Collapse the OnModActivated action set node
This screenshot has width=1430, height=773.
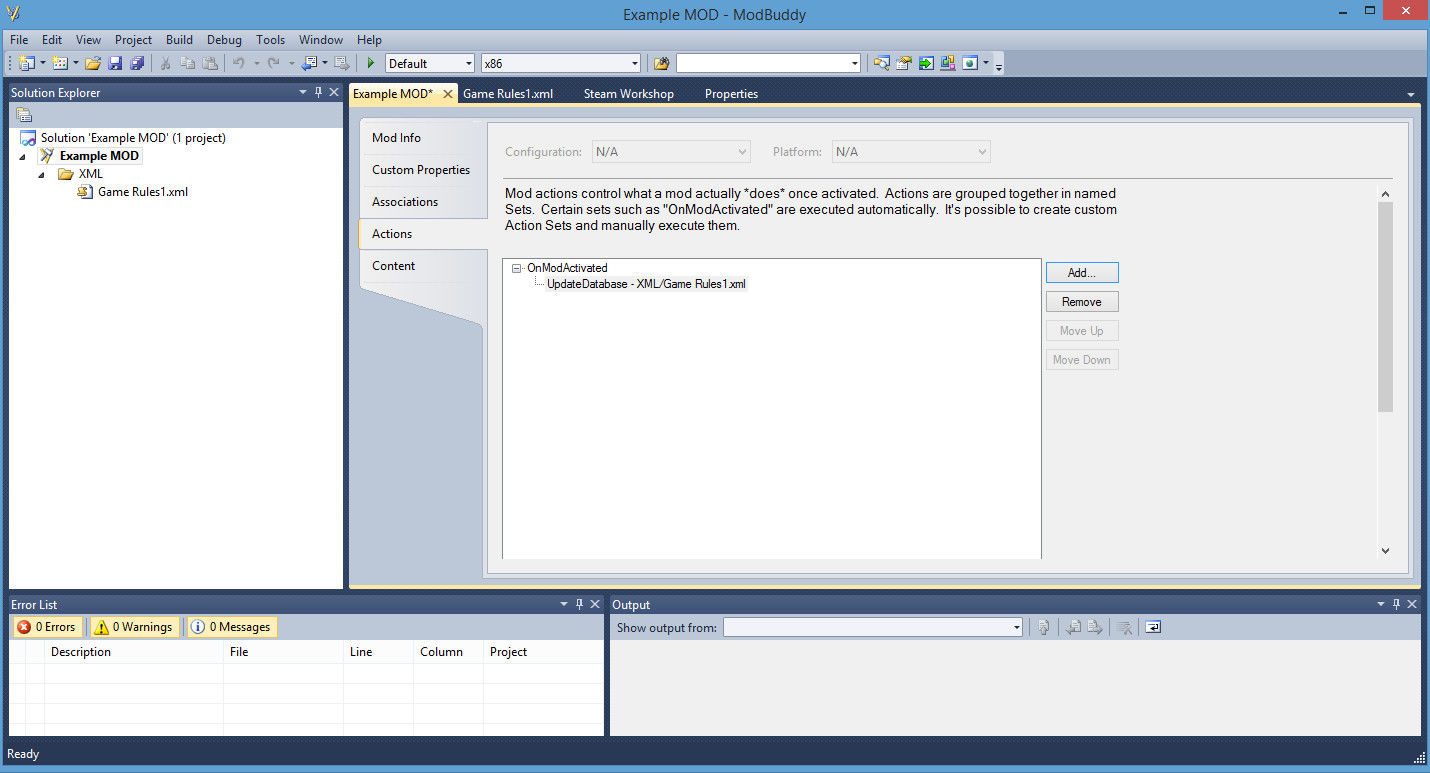point(516,268)
